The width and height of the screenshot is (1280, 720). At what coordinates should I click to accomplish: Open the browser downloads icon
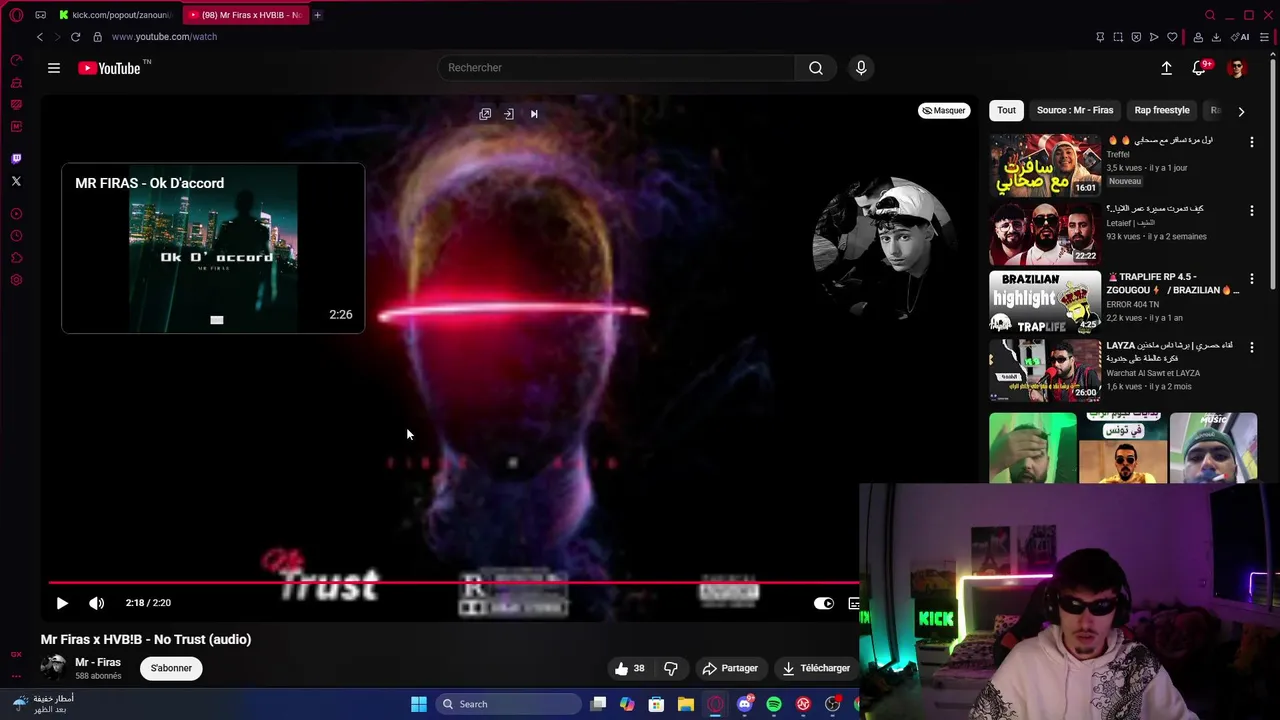pos(1216,37)
